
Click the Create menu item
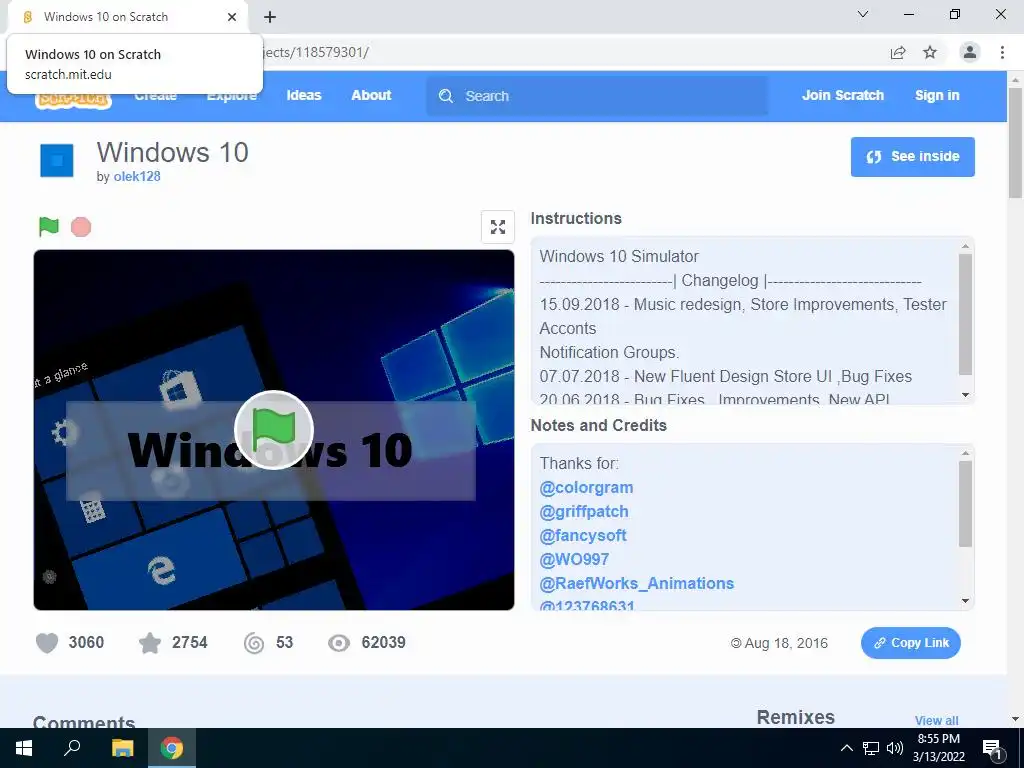click(155, 97)
